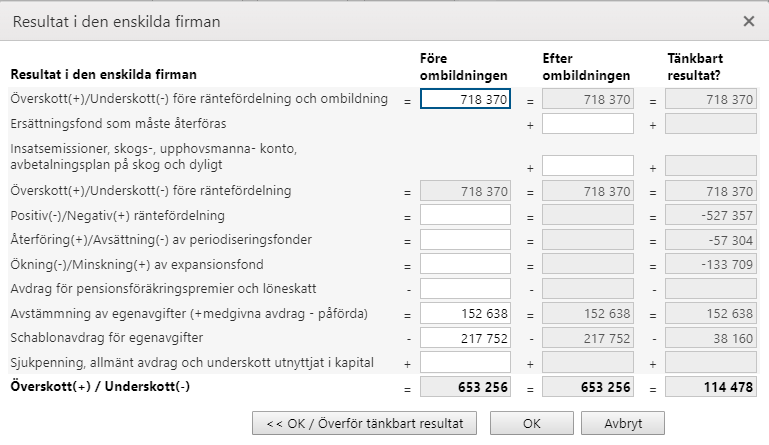Click the OK / Överför tänkbart resultat button
The width and height of the screenshot is (769, 445).
pos(364,423)
